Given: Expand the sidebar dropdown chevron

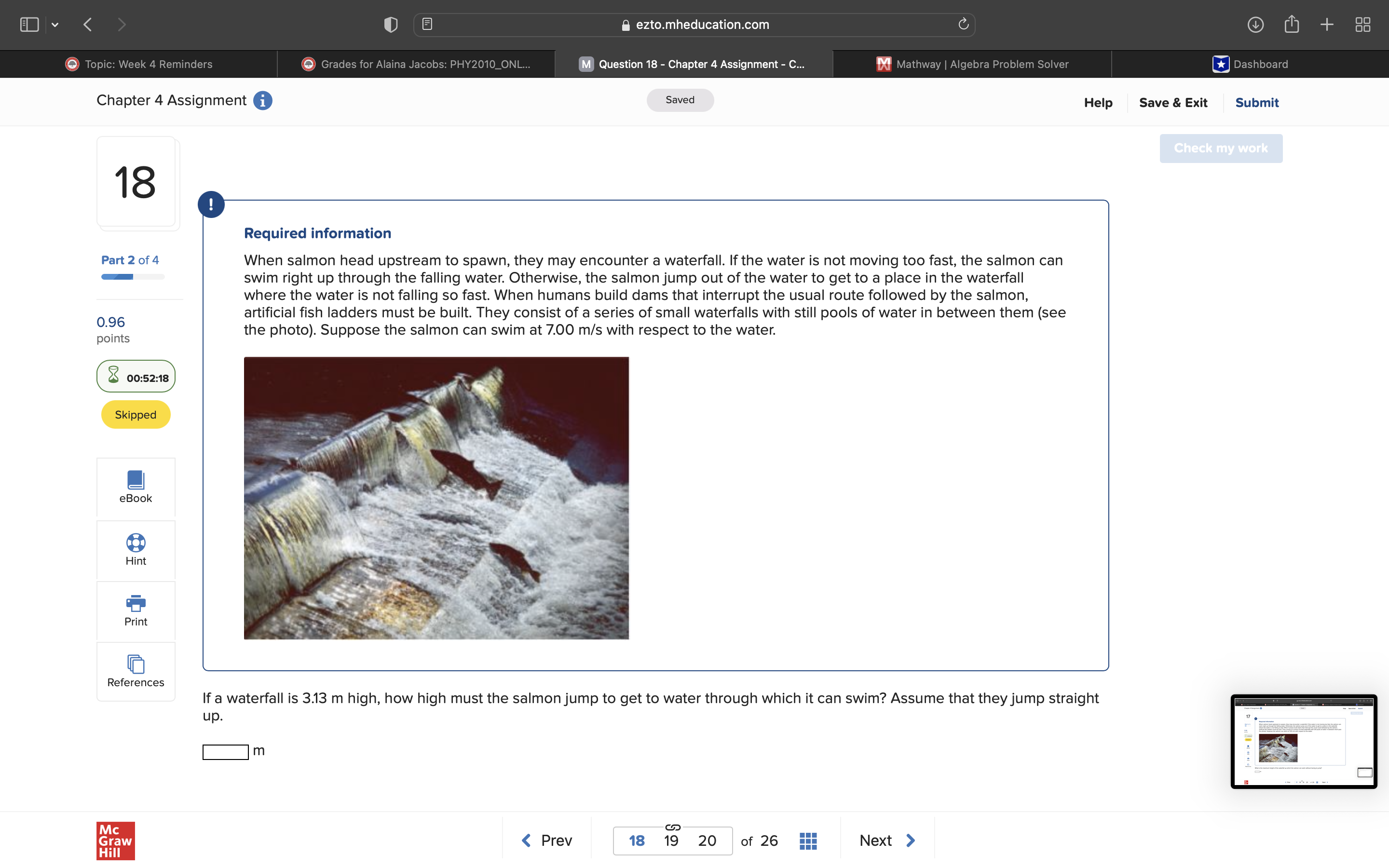Looking at the screenshot, I should [x=55, y=25].
